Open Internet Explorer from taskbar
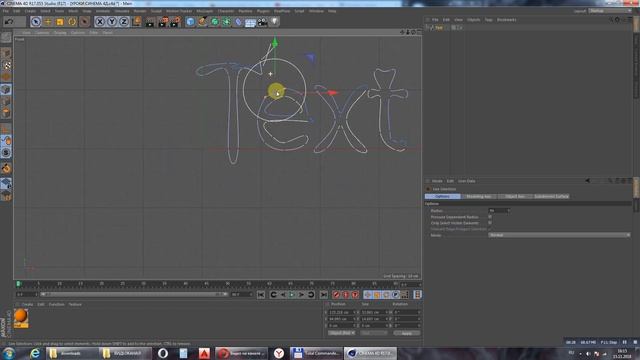Image resolution: width=640 pixels, height=360 pixels. click(35, 353)
